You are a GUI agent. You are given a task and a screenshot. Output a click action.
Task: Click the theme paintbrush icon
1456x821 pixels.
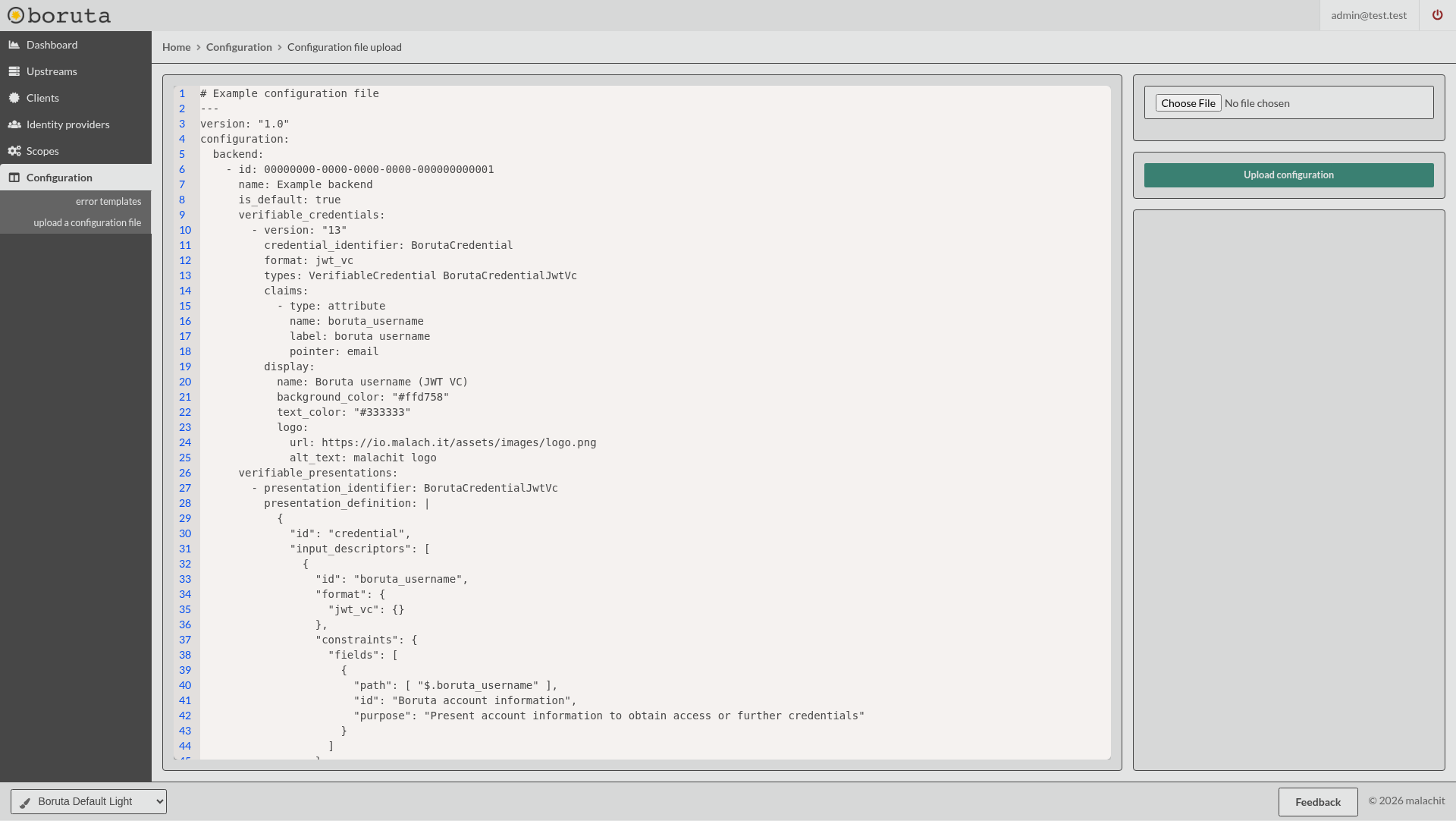click(x=25, y=802)
